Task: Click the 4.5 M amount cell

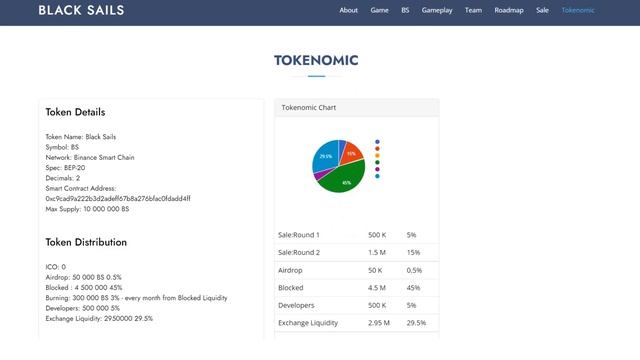Action: (x=377, y=288)
